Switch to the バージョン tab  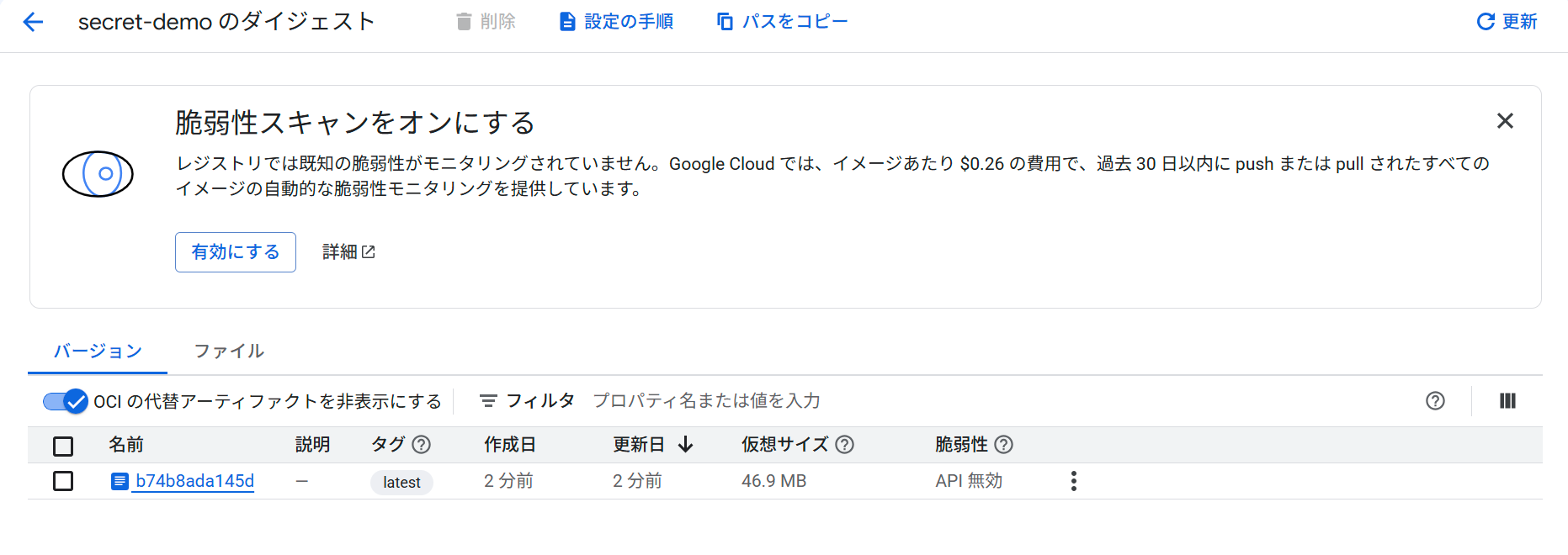click(x=98, y=351)
